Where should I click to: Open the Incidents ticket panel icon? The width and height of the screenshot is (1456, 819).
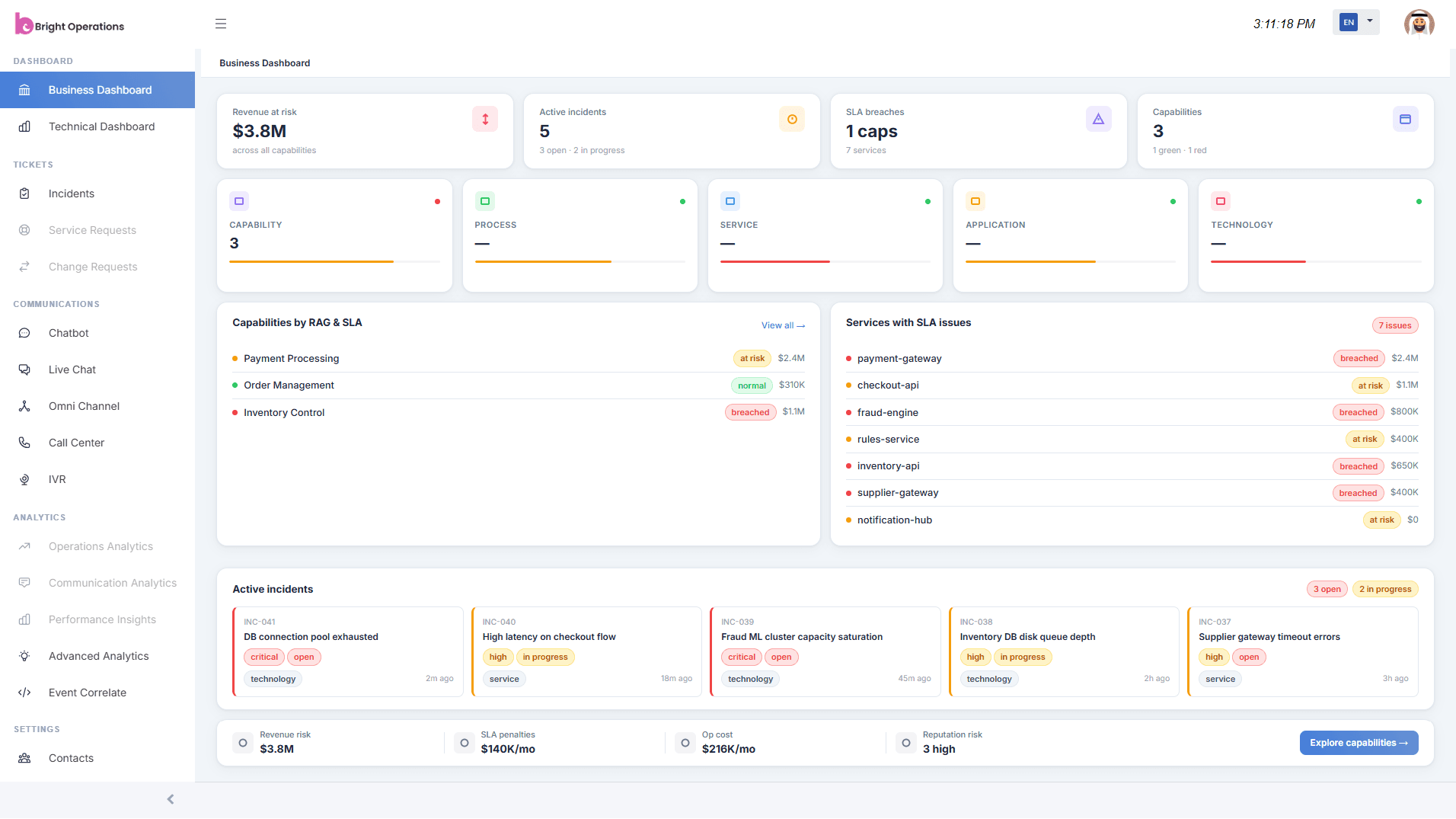click(24, 194)
